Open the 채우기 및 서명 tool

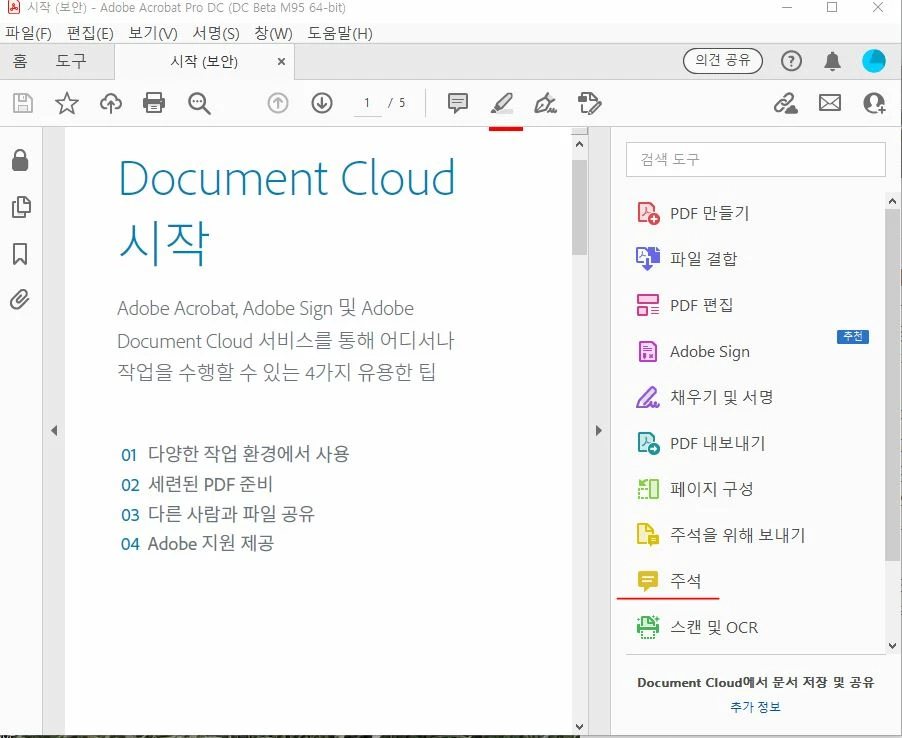pyautogui.click(x=705, y=397)
